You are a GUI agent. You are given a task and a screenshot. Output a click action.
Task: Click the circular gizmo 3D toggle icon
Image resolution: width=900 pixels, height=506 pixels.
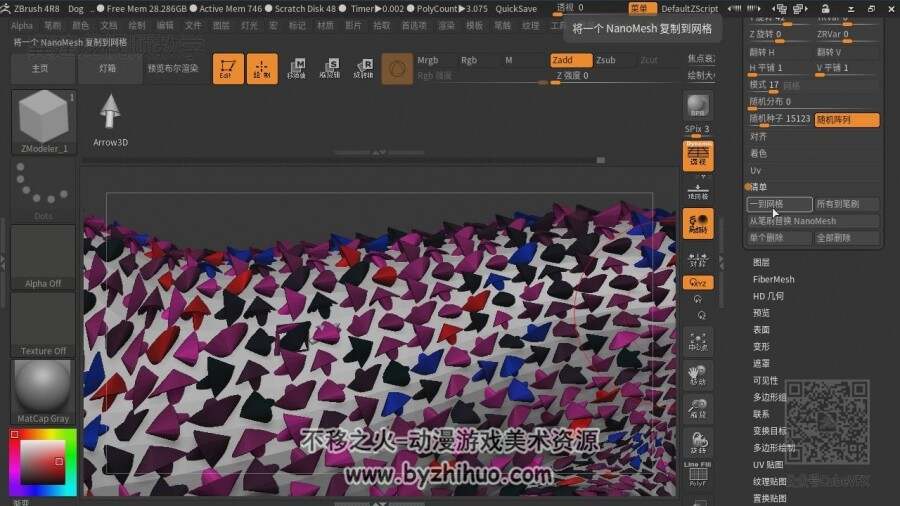[x=397, y=69]
